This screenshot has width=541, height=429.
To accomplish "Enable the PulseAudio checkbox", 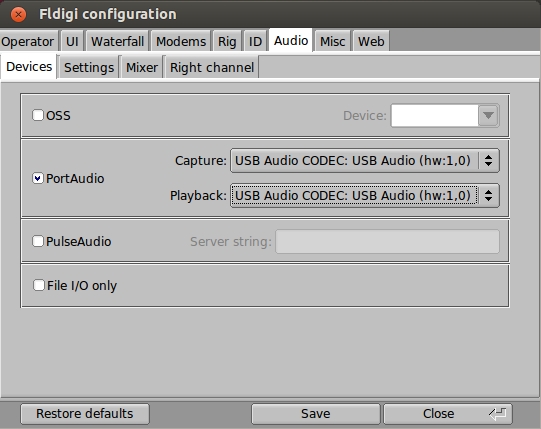I will click(x=38, y=241).
